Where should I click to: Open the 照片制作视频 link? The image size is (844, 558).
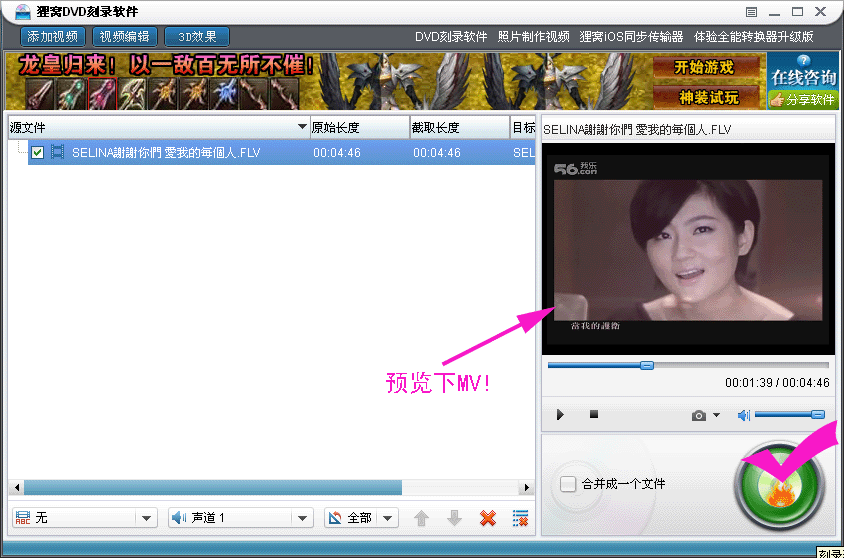(533, 37)
